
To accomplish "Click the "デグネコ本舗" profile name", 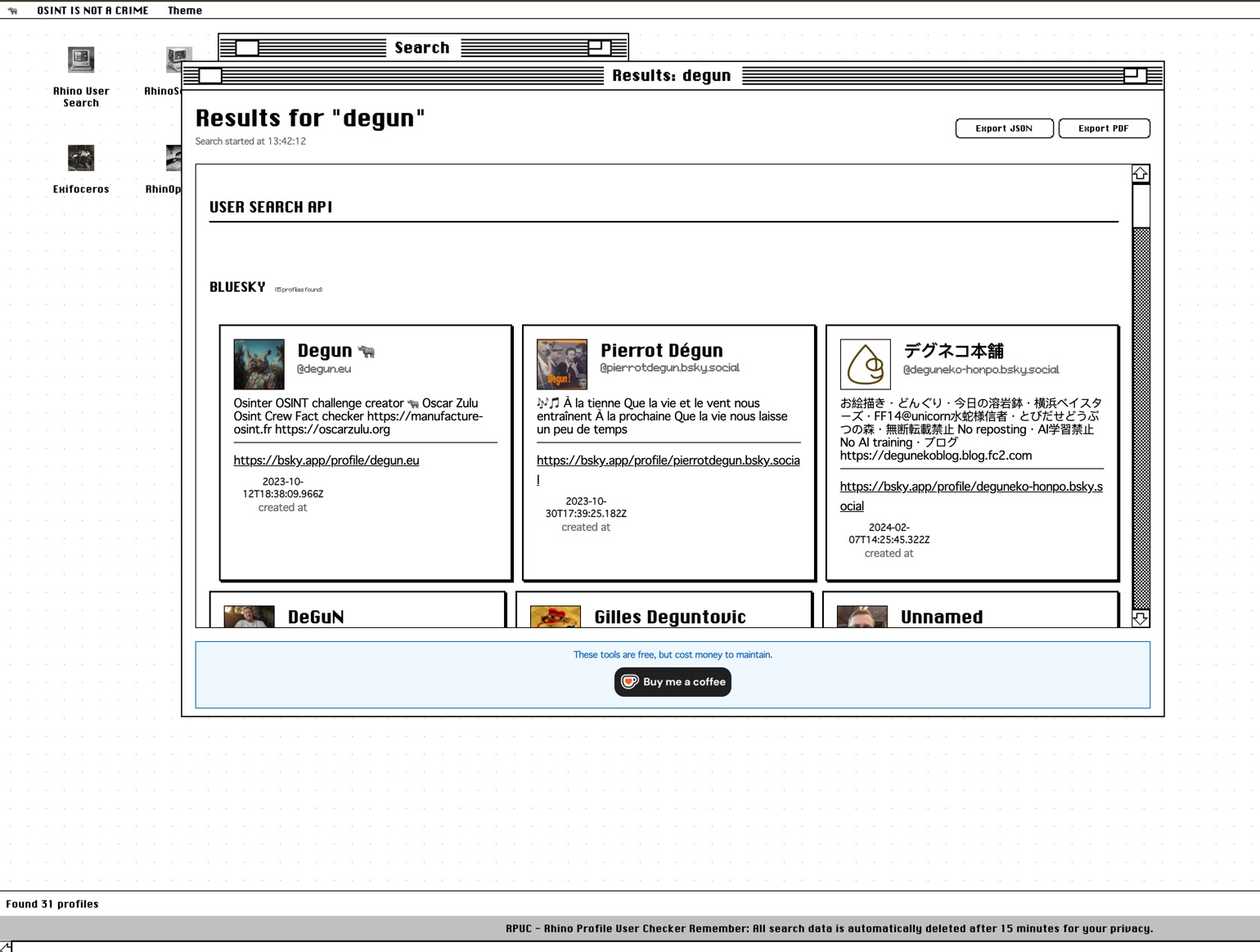I will [x=954, y=352].
